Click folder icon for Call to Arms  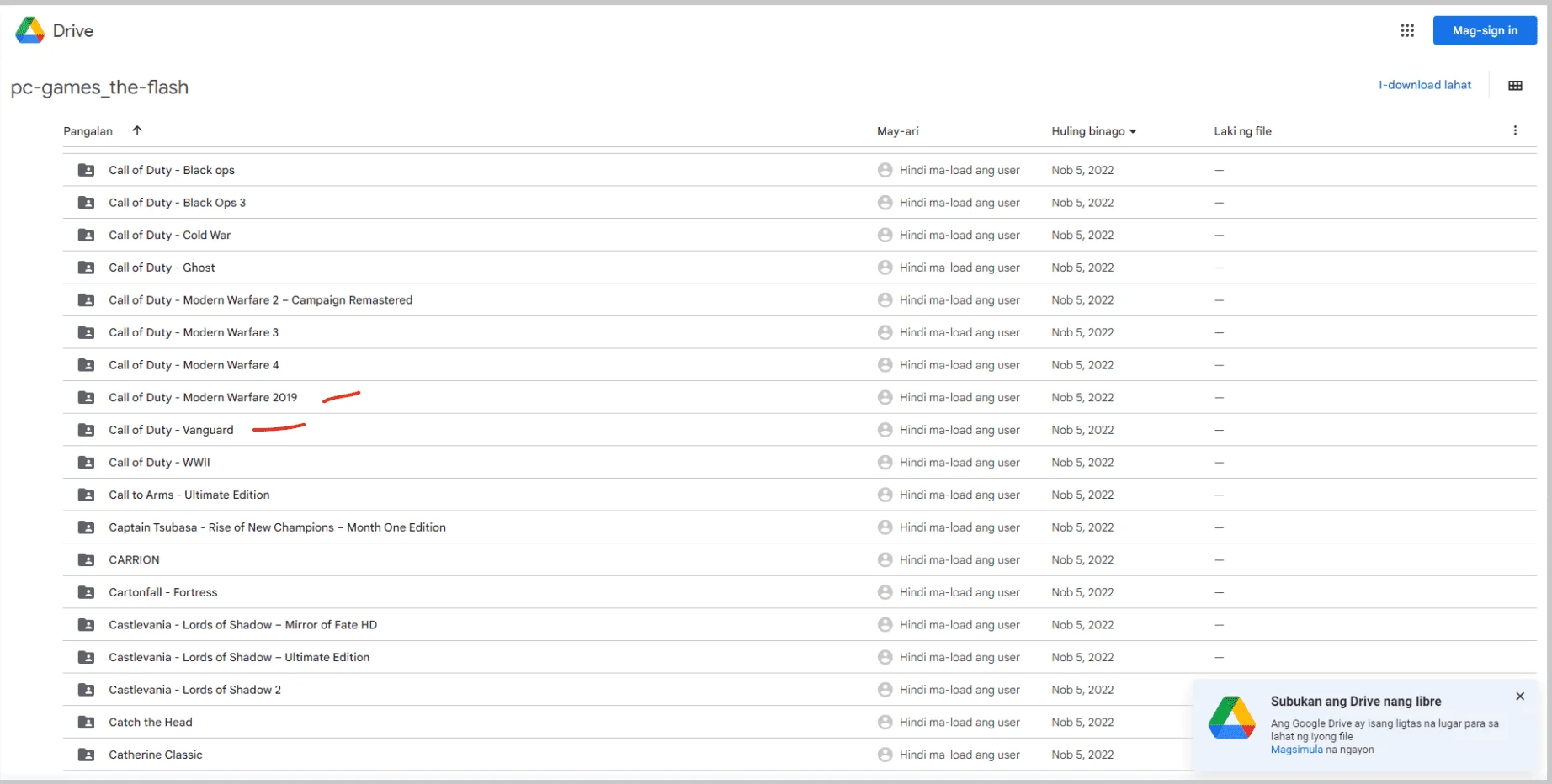tap(86, 495)
